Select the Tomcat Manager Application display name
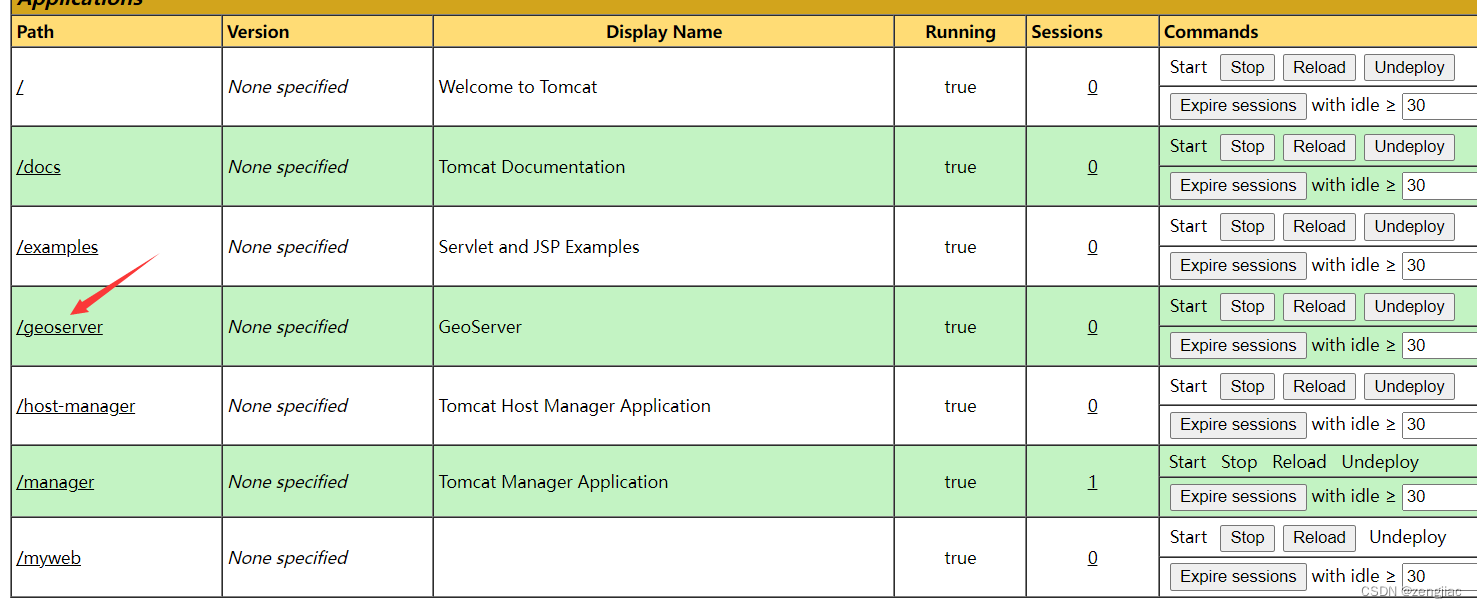This screenshot has width=1477, height=608. click(x=553, y=482)
